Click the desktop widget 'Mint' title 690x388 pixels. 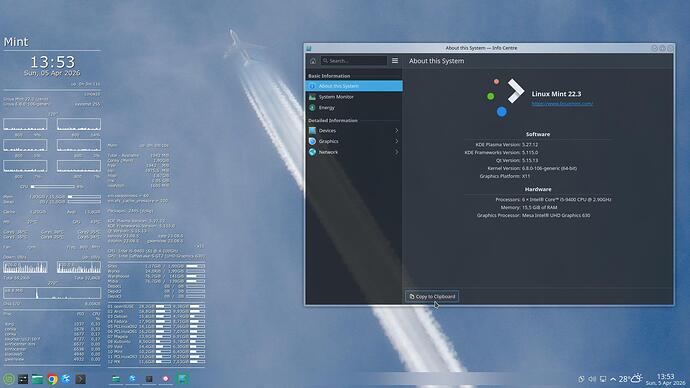pos(16,42)
